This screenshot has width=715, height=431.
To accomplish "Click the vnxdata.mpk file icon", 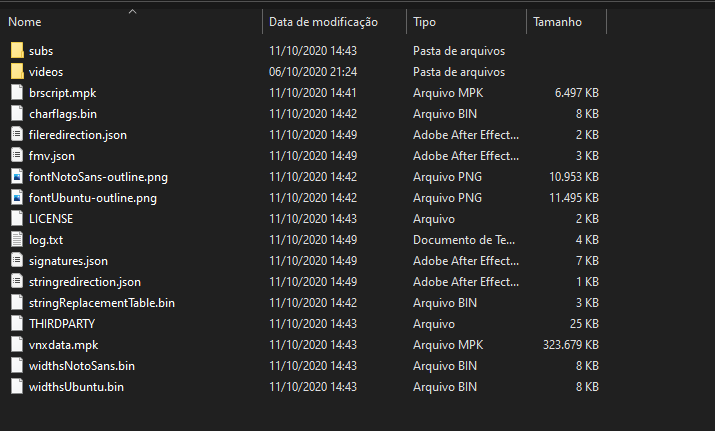I will [x=17, y=344].
